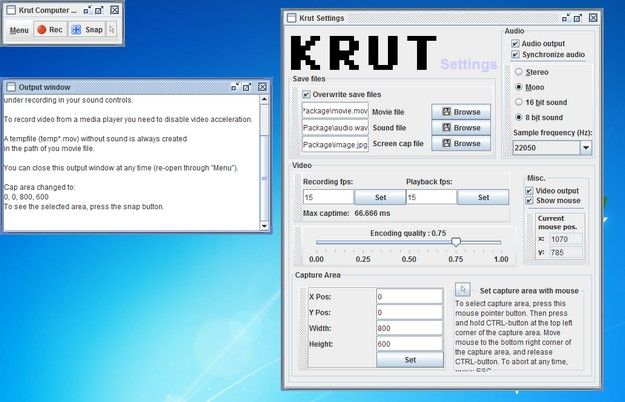
Task: Click Output window scrollbar up arrow
Action: click(264, 99)
